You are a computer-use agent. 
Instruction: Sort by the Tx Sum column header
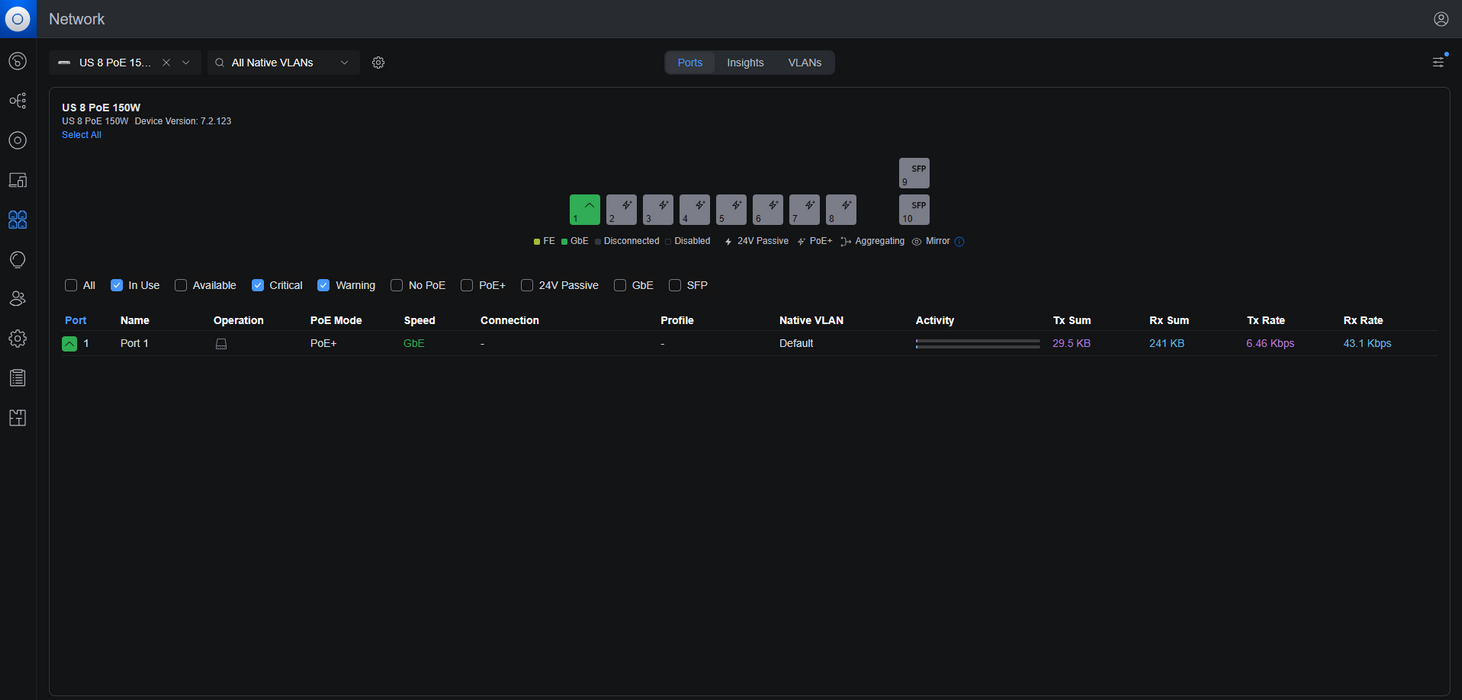pyautogui.click(x=1072, y=320)
